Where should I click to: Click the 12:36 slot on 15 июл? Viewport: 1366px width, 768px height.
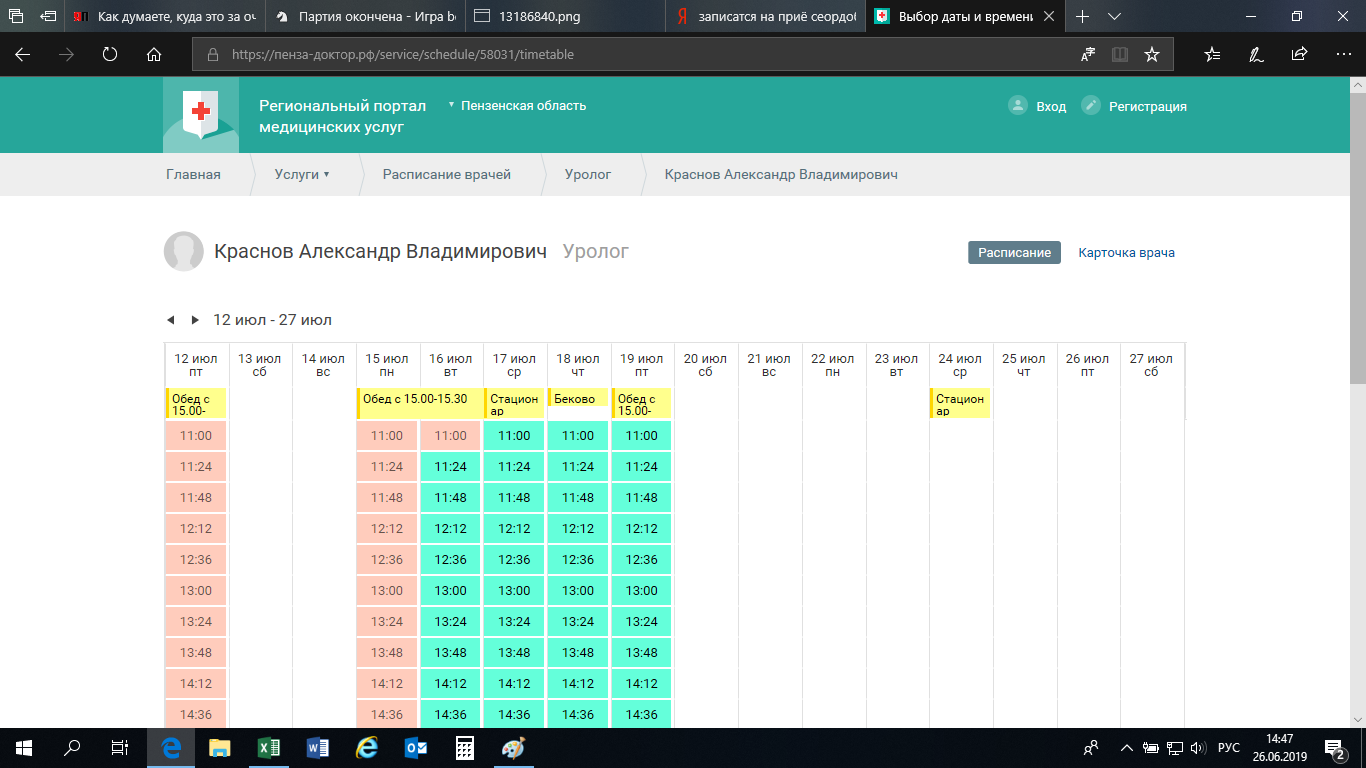pos(387,560)
